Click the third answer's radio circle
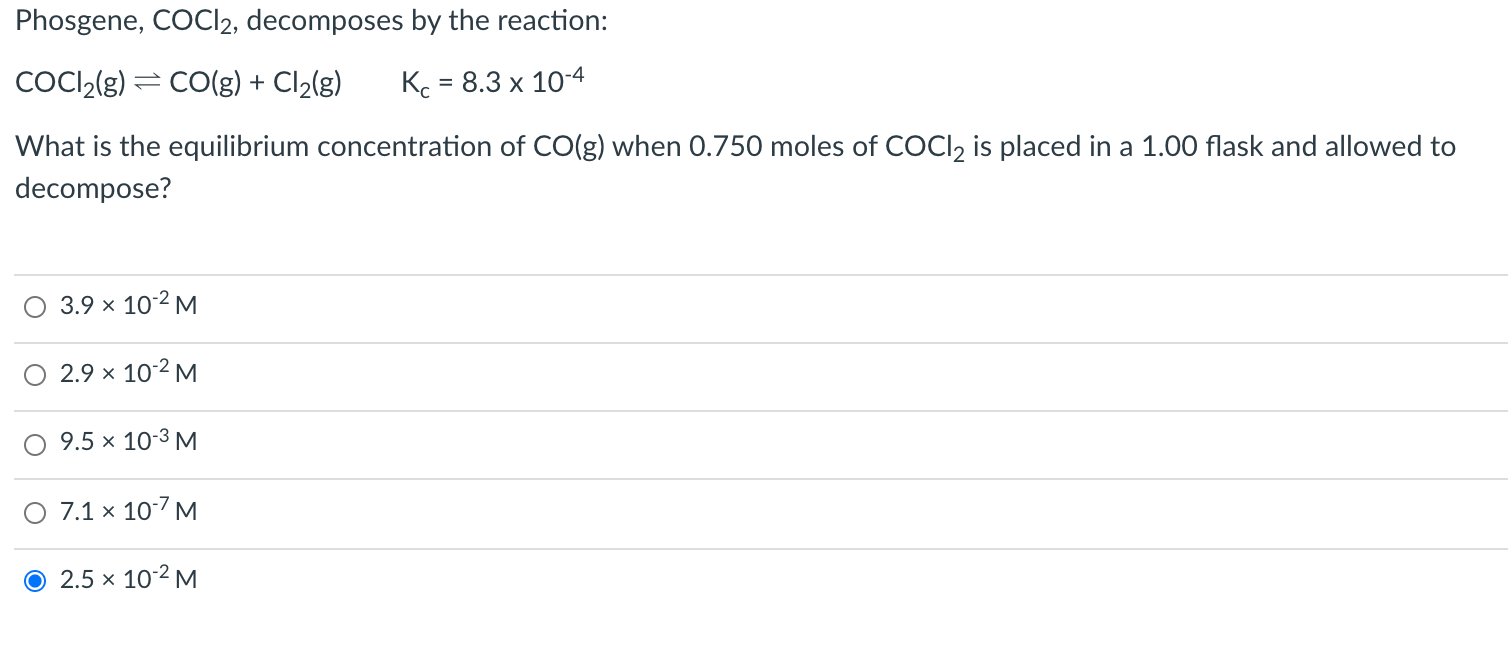This screenshot has width=1508, height=650. (x=35, y=443)
